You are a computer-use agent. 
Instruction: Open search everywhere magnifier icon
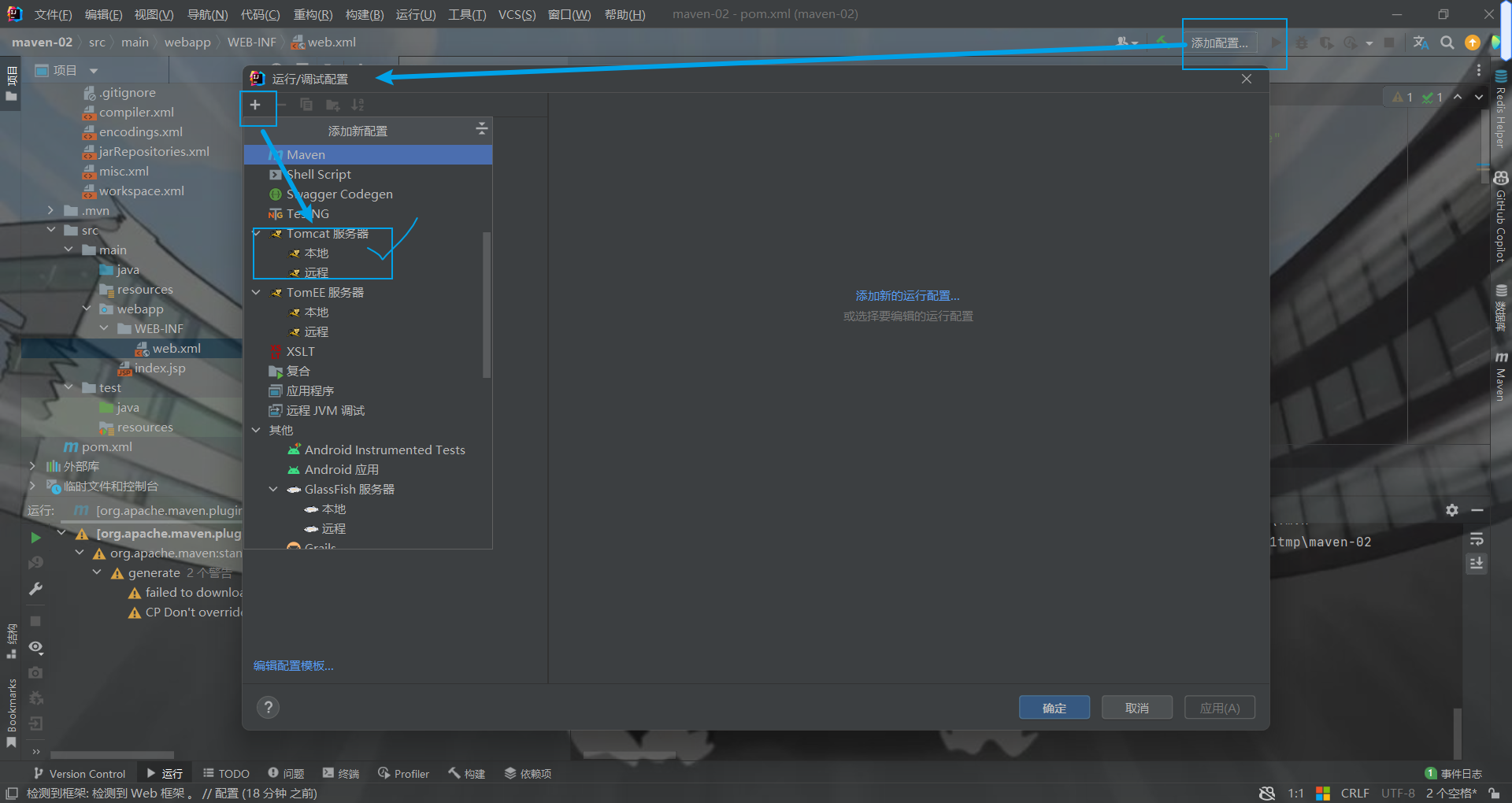(1447, 43)
